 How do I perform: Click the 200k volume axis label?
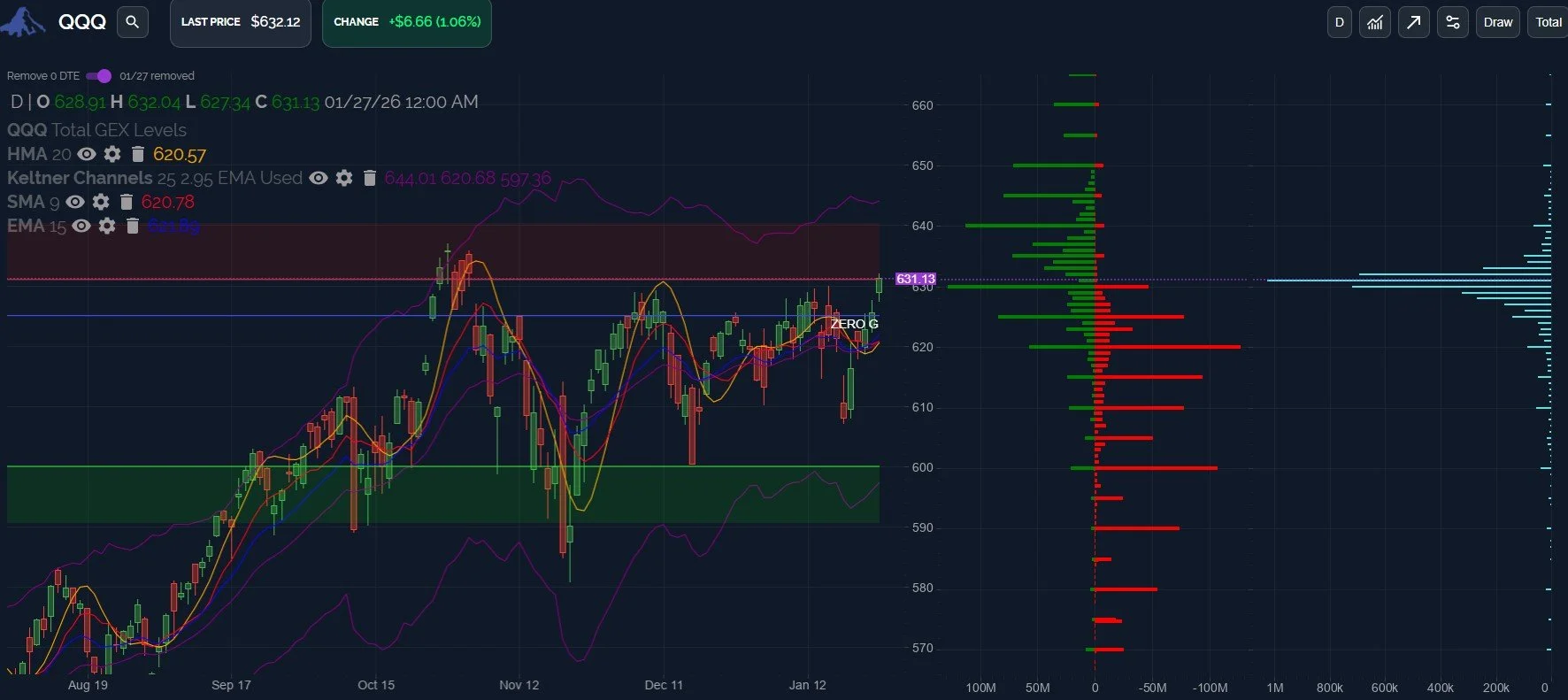pos(1496,688)
